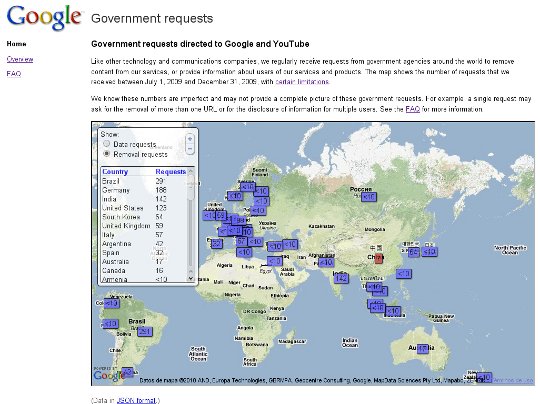Click the <10 marker on the Philippines
The image size is (540, 404).
tap(403, 274)
